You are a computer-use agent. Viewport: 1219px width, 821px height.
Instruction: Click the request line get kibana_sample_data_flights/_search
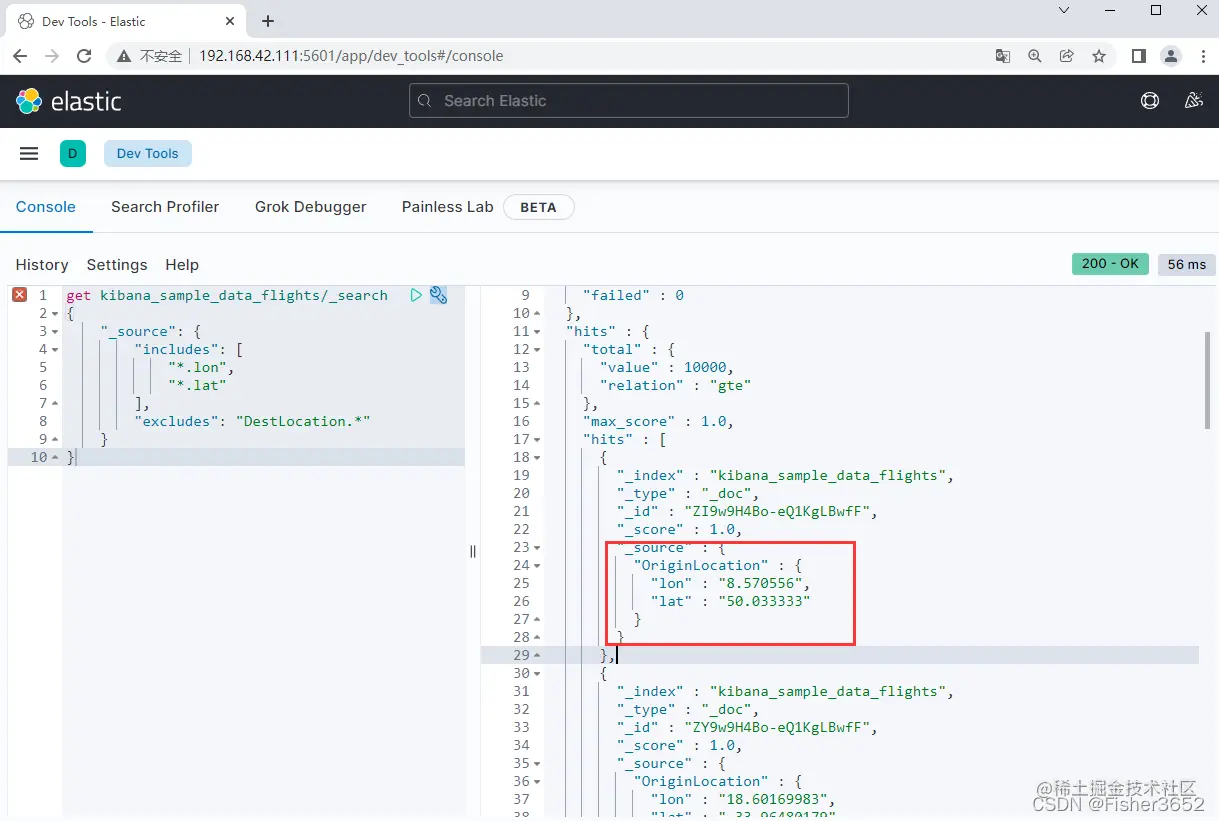(227, 295)
